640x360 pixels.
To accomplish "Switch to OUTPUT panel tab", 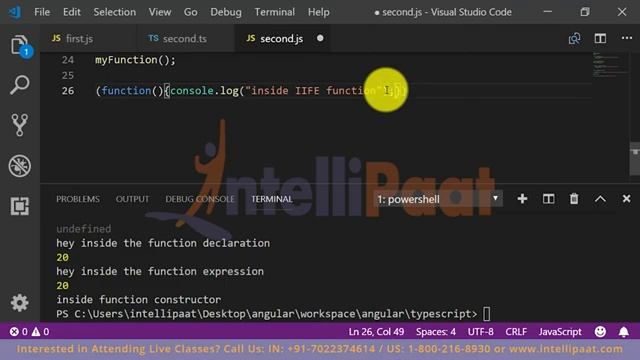I will click(x=132, y=199).
